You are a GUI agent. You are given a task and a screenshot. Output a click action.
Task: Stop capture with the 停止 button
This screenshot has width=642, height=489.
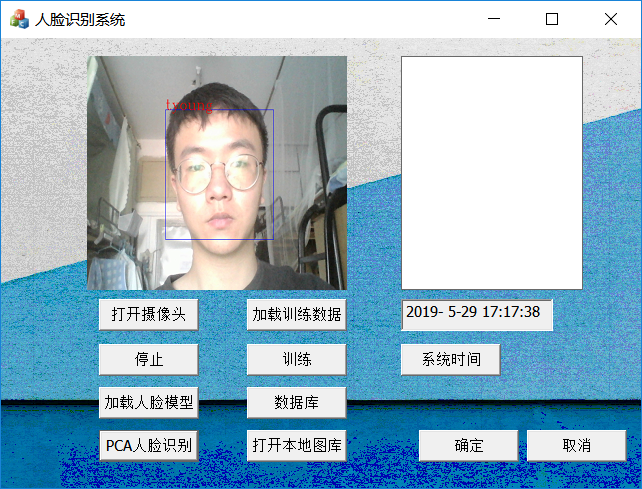pyautogui.click(x=149, y=360)
